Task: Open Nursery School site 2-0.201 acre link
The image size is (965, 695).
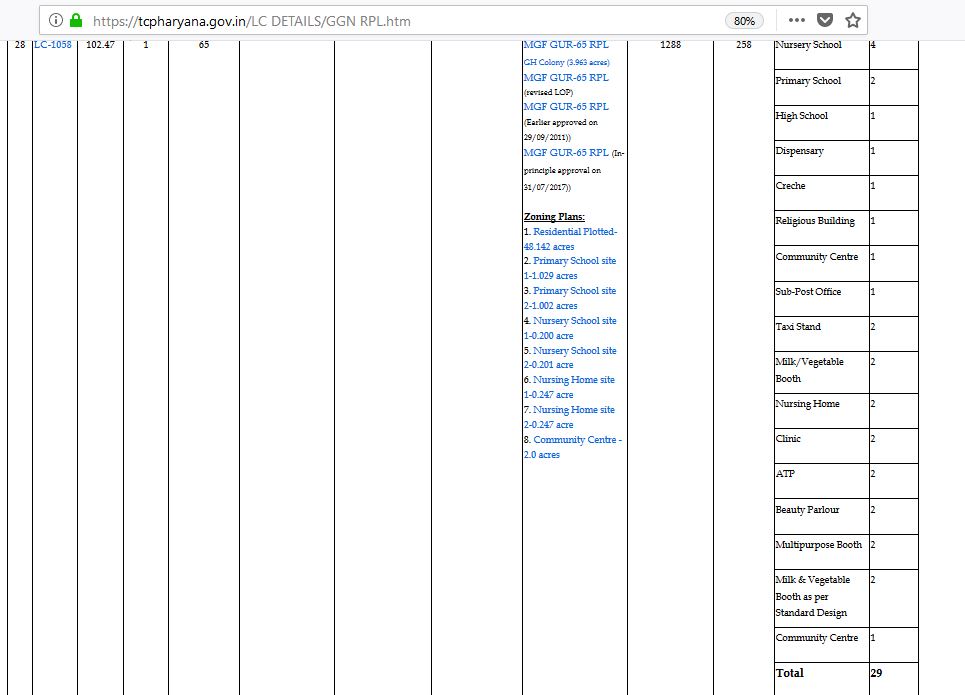Action: (570, 358)
